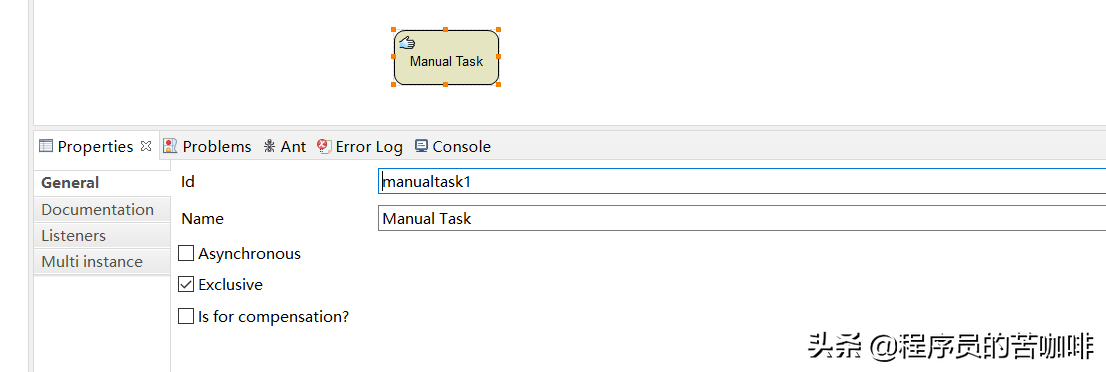The width and height of the screenshot is (1106, 372).
Task: Uncheck the Exclusive checkbox
Action: pyautogui.click(x=186, y=284)
